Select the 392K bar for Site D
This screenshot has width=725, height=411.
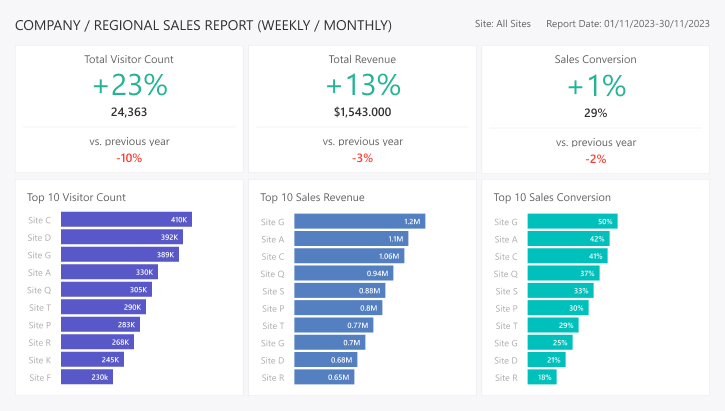[122, 237]
